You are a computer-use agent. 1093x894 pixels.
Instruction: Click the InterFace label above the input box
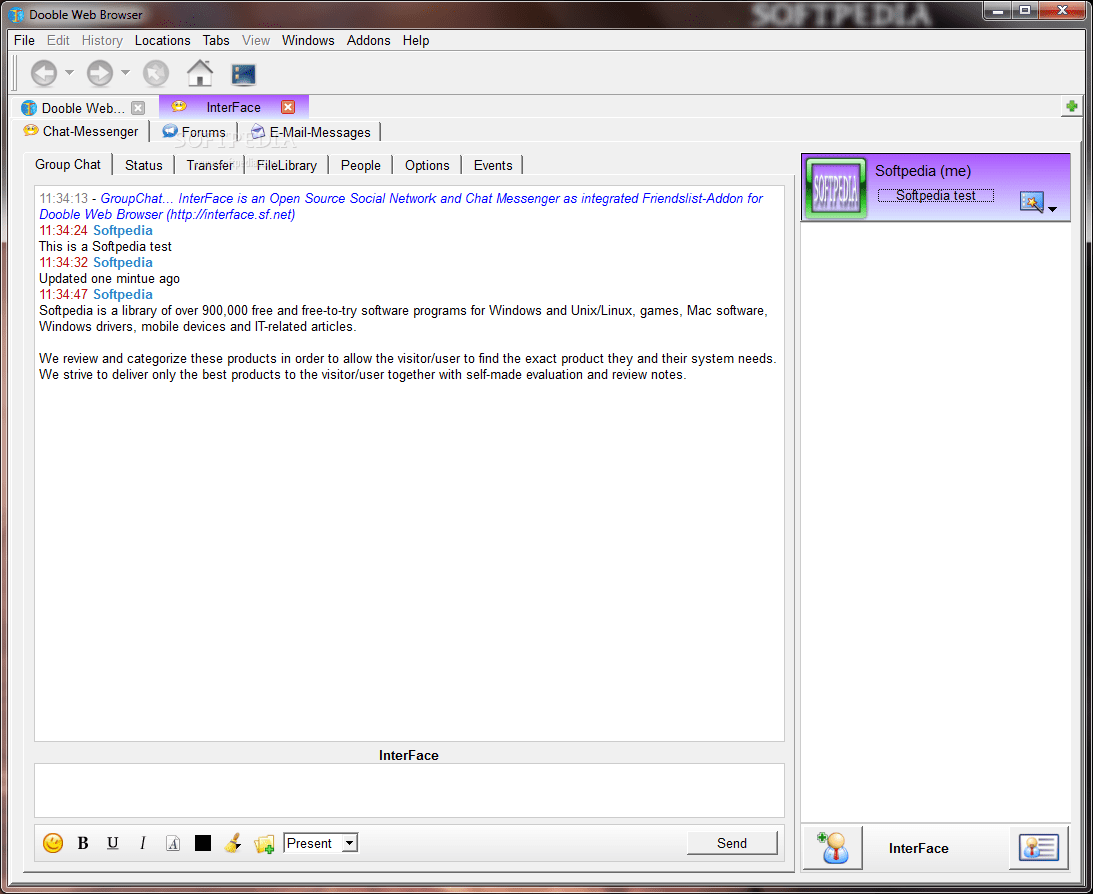[408, 755]
